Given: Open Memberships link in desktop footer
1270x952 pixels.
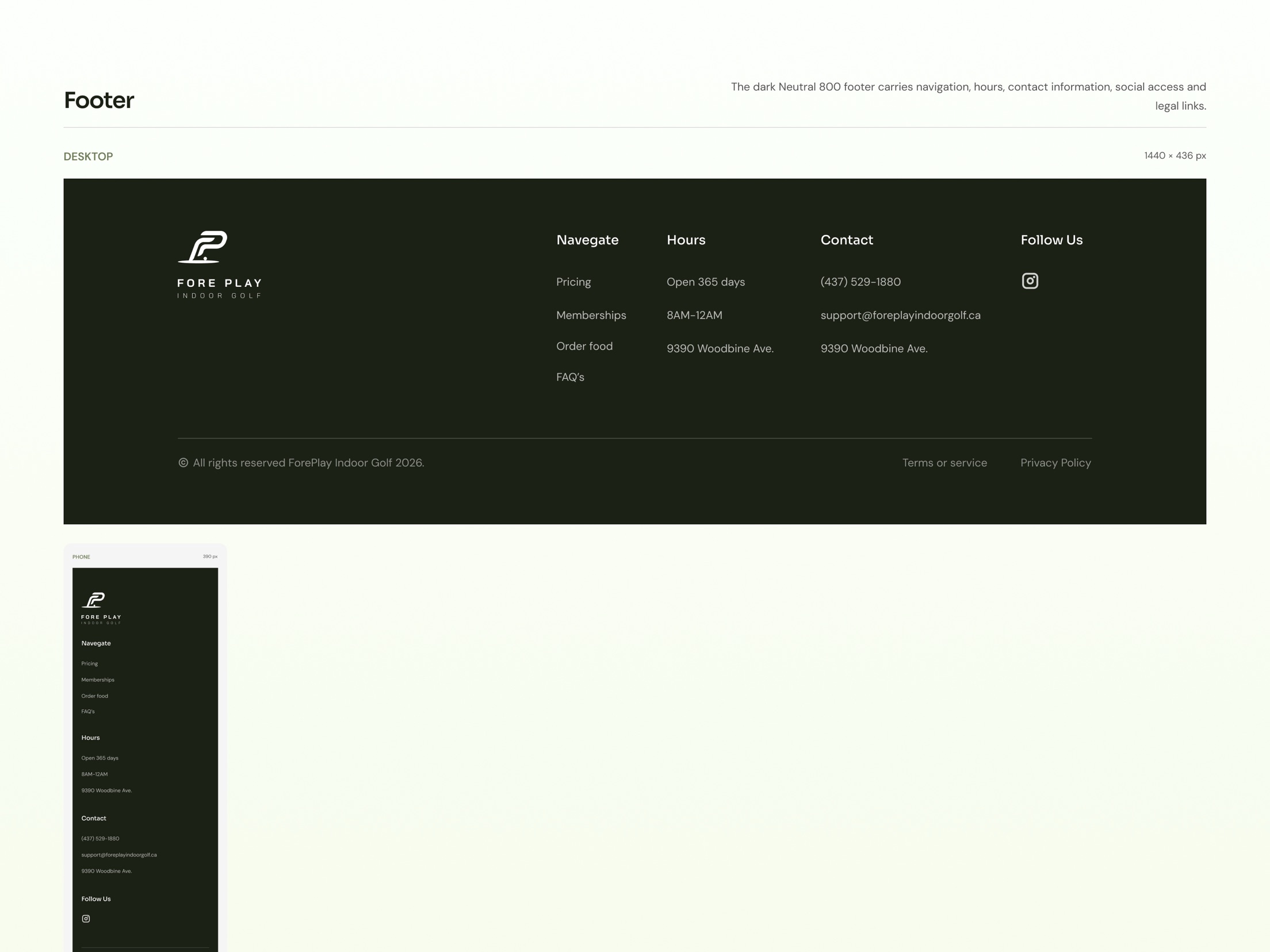Looking at the screenshot, I should [591, 316].
